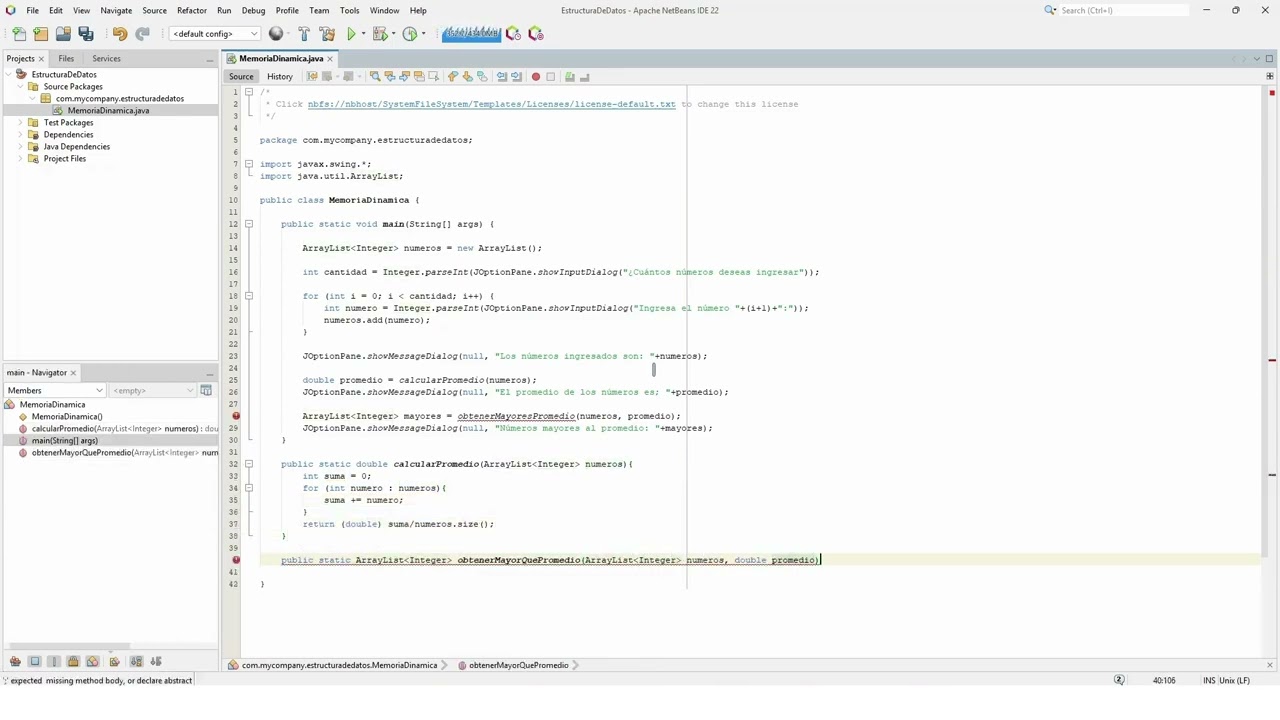Collapse the EstructuraDeDatos project node
The image size is (1280, 720).
coord(8,75)
